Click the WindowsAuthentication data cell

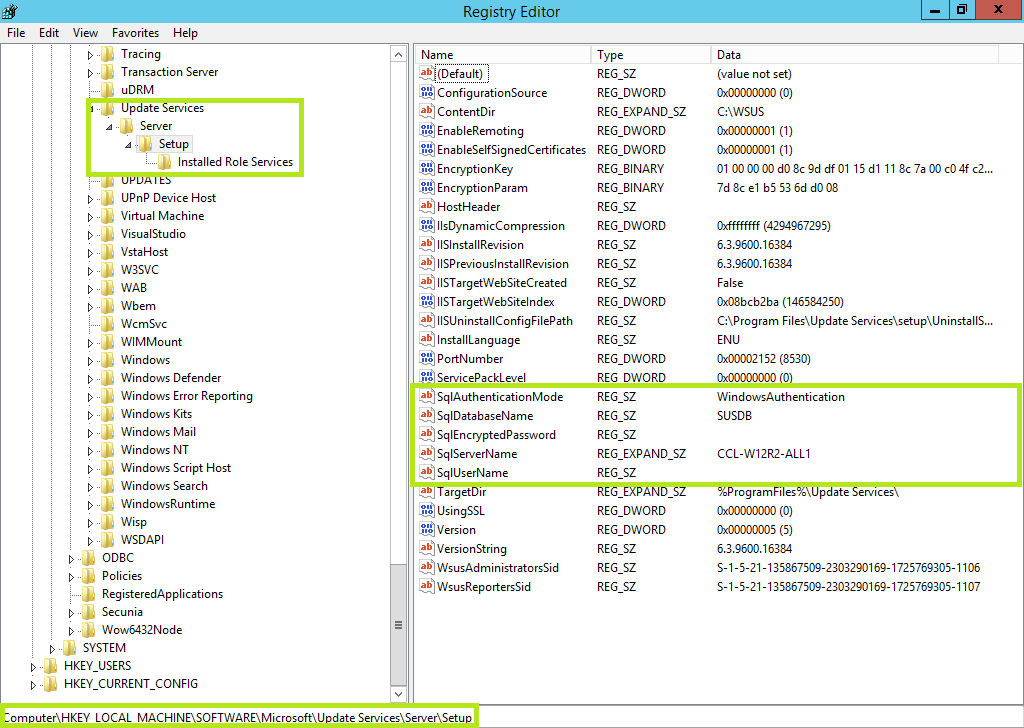click(780, 396)
